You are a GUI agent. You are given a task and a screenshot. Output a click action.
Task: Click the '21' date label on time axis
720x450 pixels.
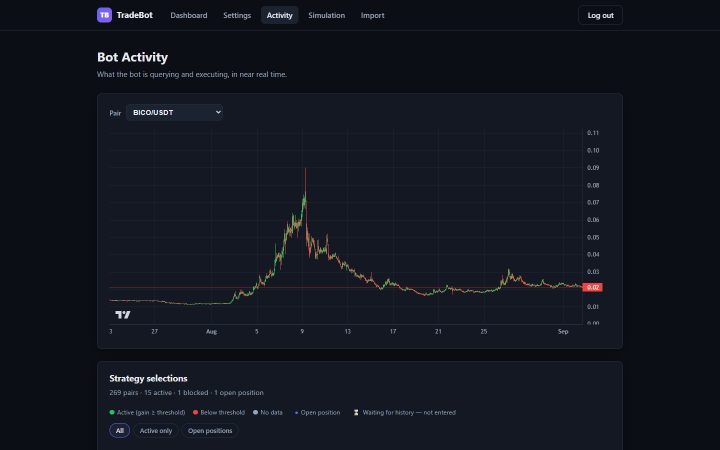tap(438, 332)
